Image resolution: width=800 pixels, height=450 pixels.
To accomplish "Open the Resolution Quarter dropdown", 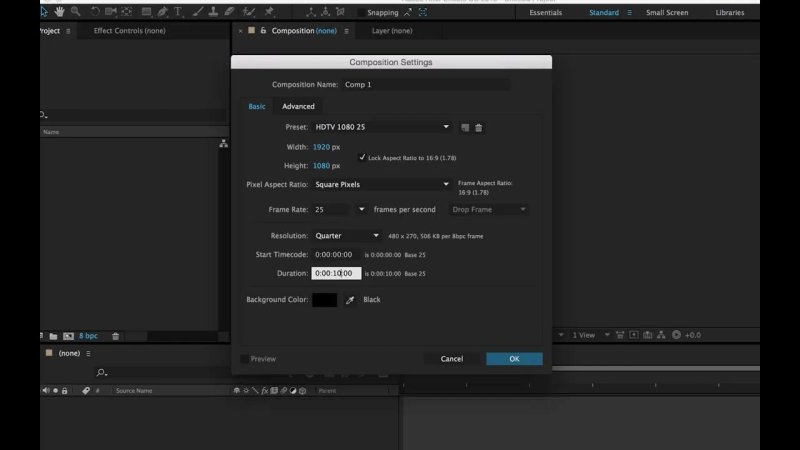I will pos(346,236).
